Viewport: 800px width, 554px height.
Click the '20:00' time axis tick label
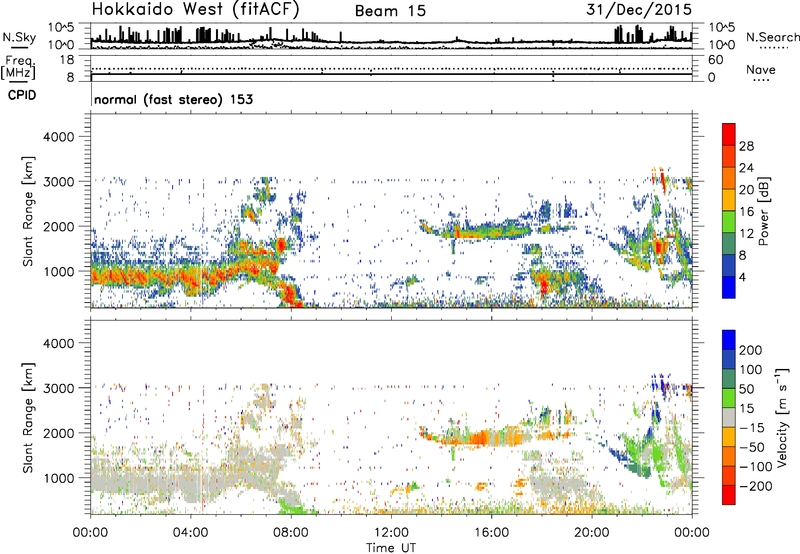click(592, 533)
